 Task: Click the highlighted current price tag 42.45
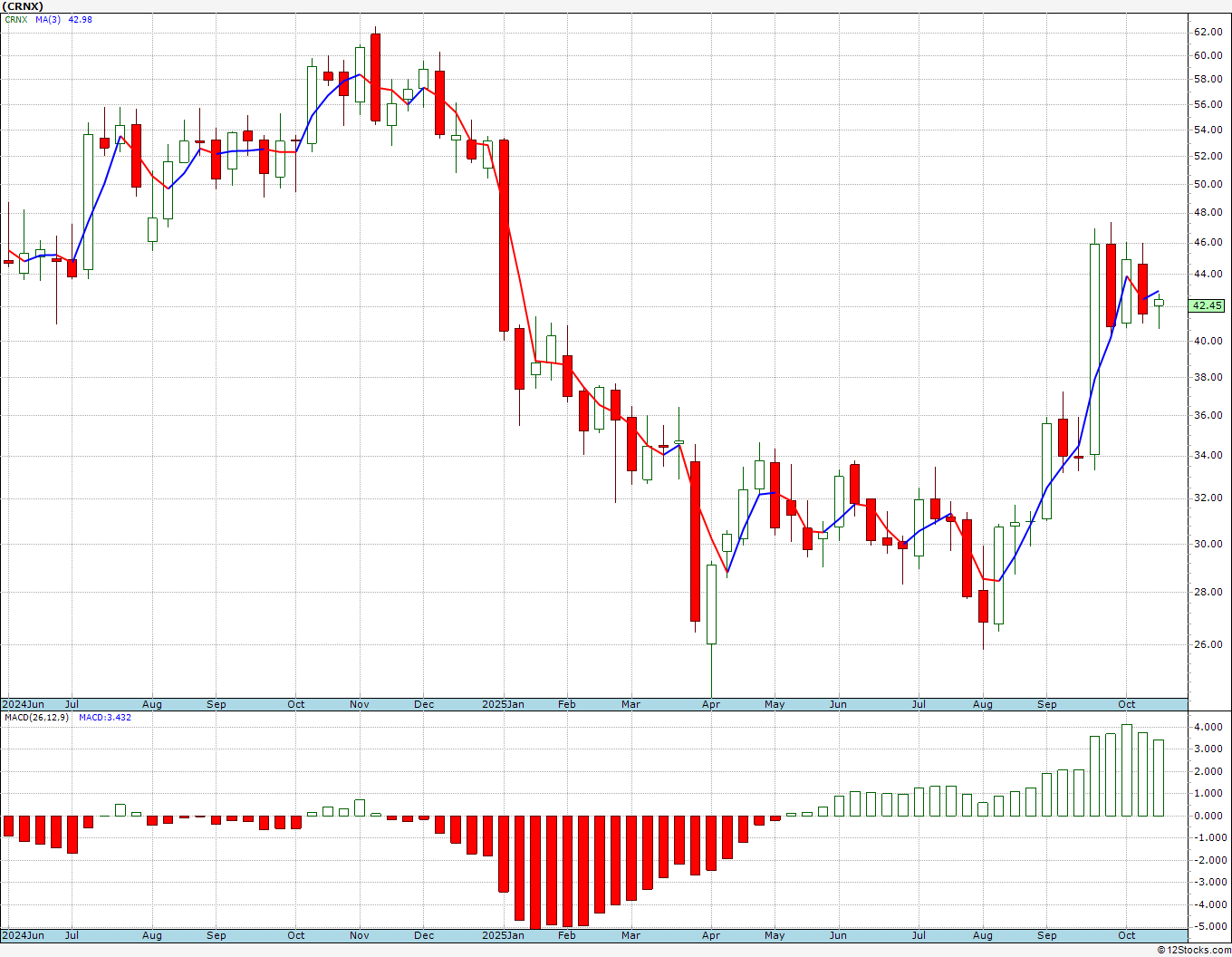(1208, 305)
